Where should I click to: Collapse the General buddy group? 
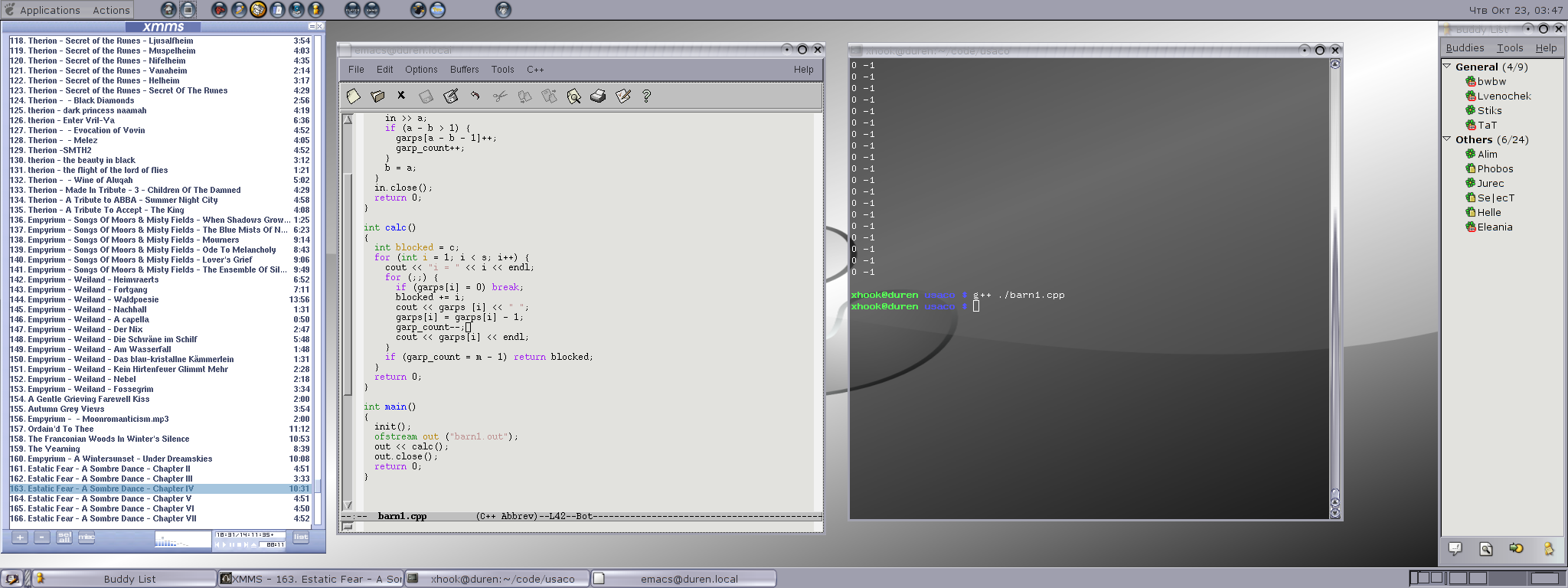tap(1447, 67)
